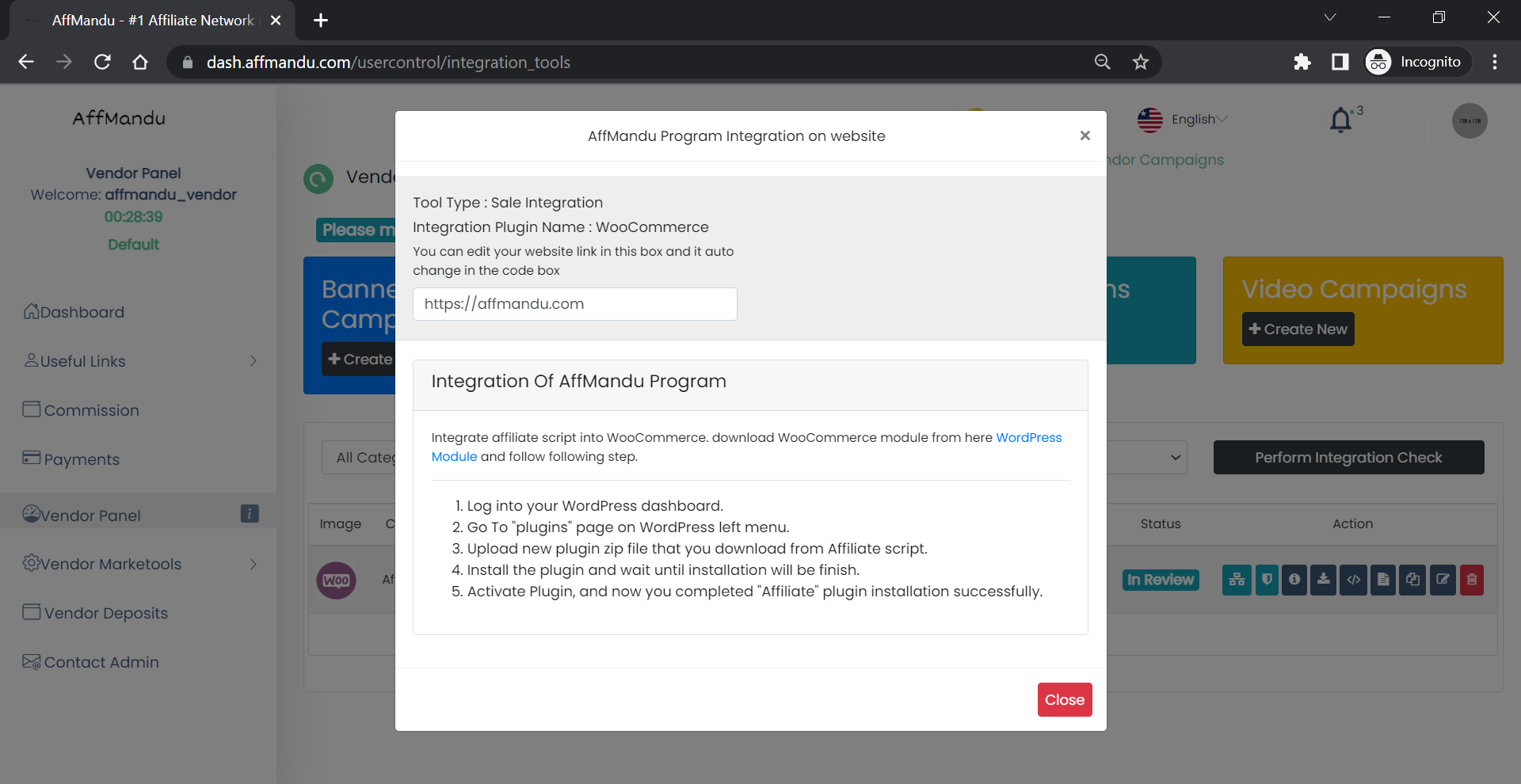Click the AffMandu logo in the sidebar

[x=119, y=118]
